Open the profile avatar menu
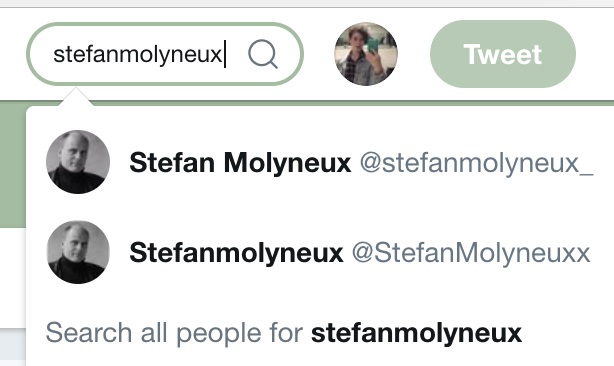 click(366, 54)
